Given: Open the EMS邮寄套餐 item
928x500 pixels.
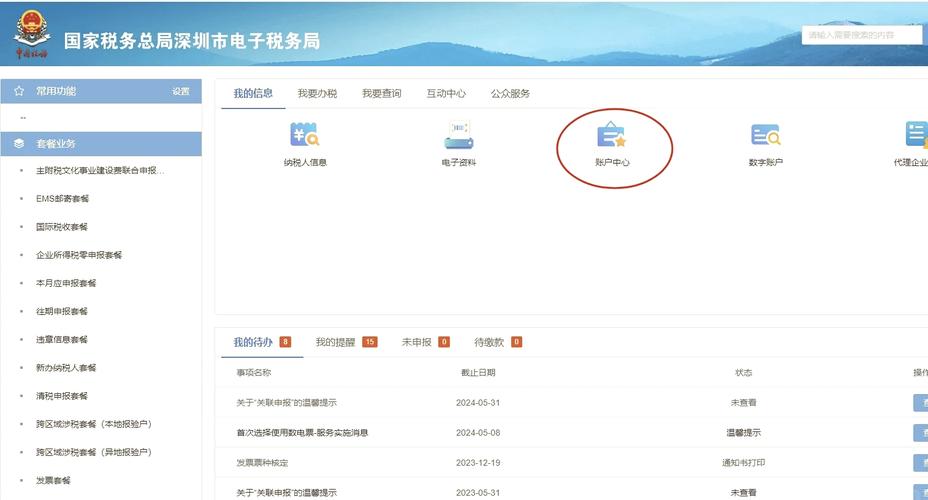Looking at the screenshot, I should click(x=62, y=198).
